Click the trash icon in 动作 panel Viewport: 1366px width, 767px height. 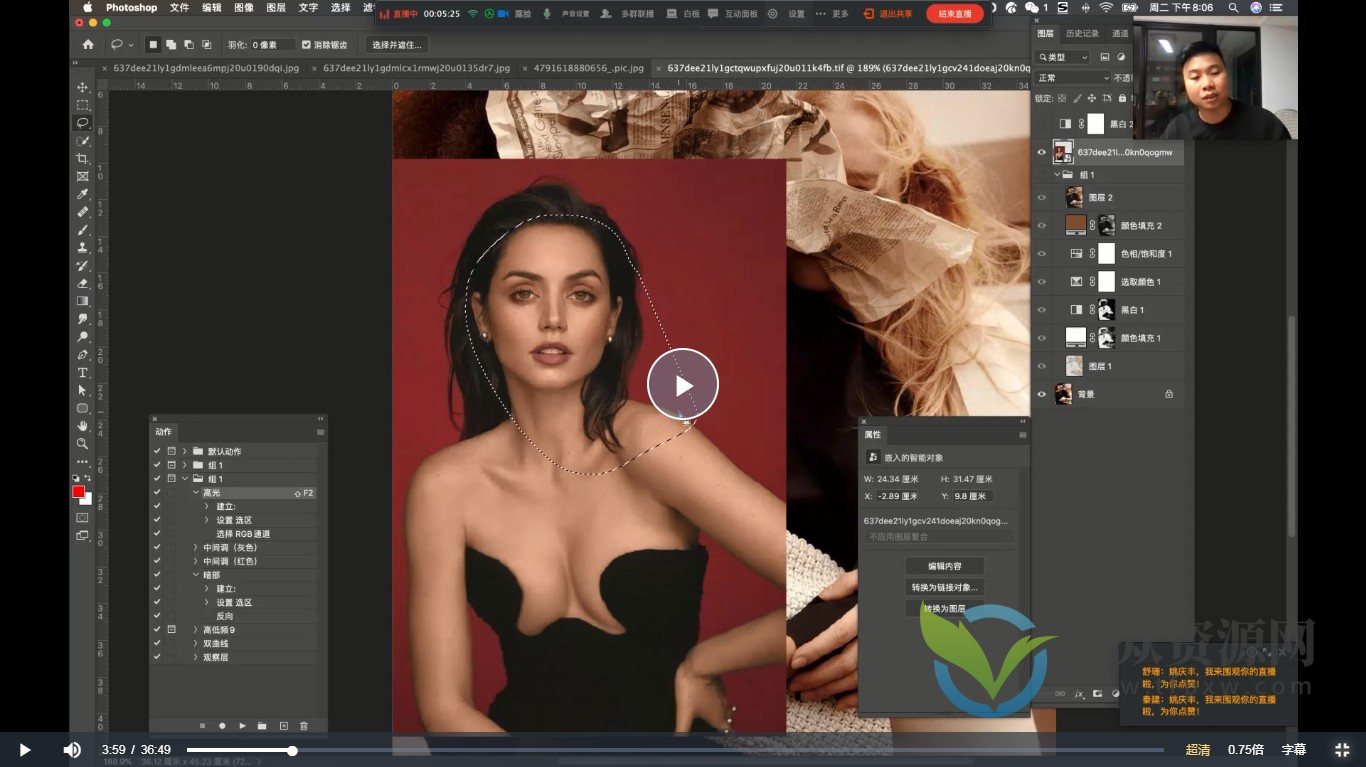(x=304, y=725)
